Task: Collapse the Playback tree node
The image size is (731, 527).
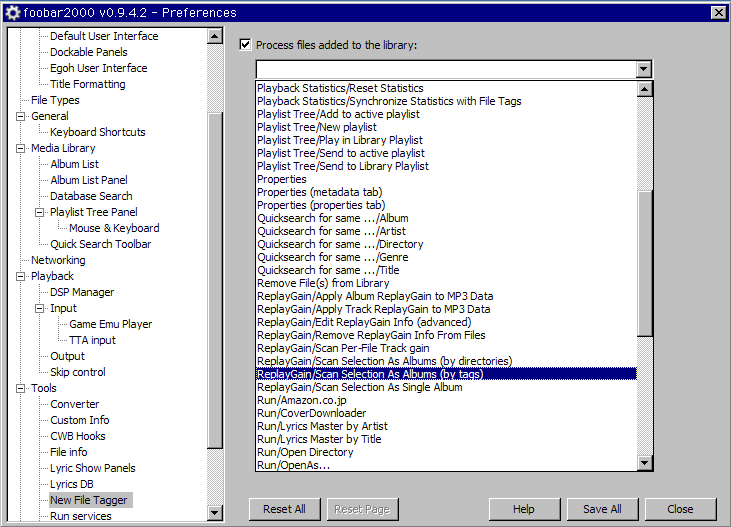Action: [x=21, y=277]
